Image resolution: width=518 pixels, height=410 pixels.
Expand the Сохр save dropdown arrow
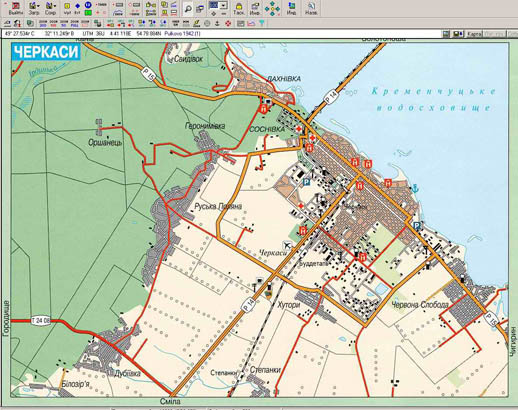55,6
